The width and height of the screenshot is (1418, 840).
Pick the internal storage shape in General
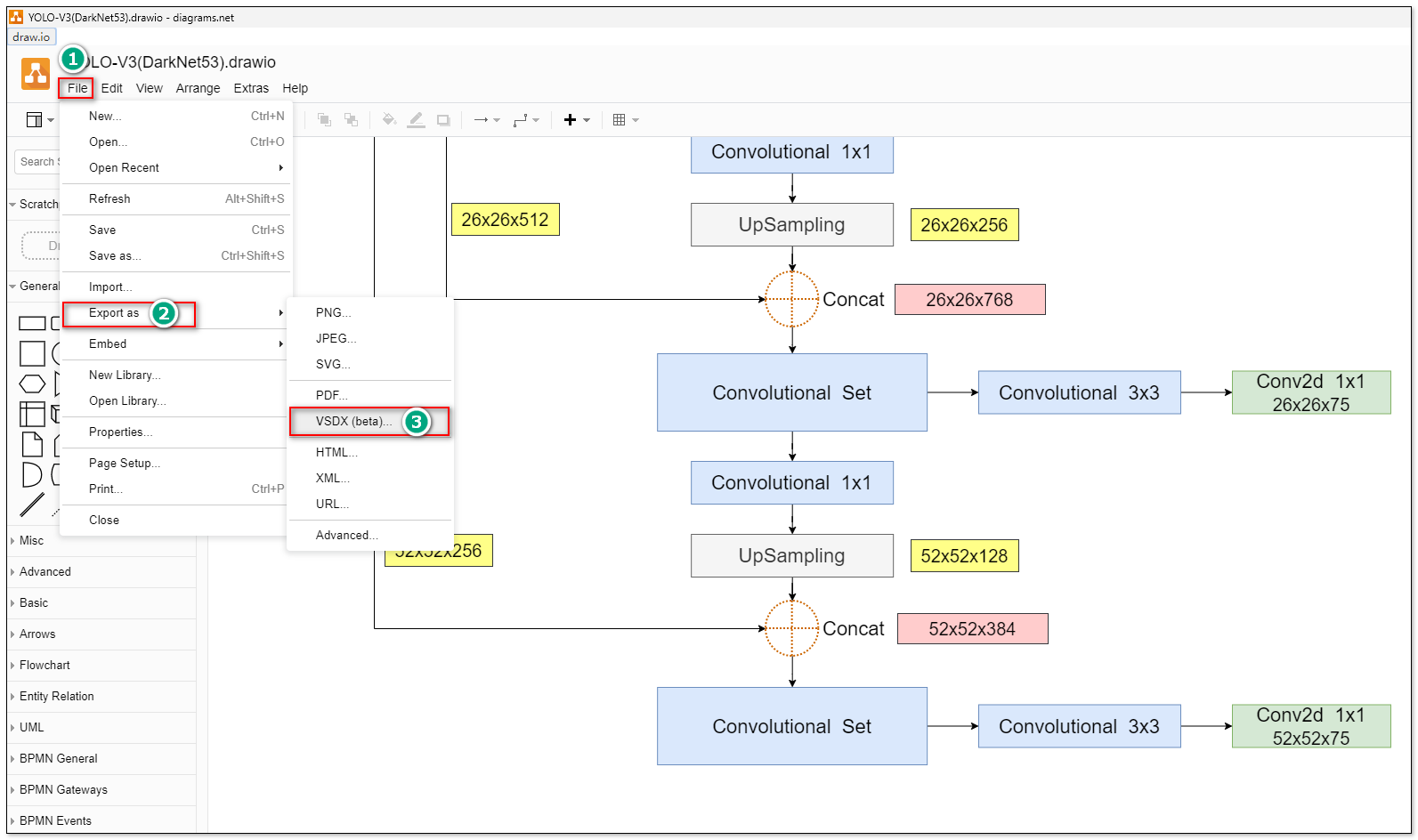click(32, 414)
